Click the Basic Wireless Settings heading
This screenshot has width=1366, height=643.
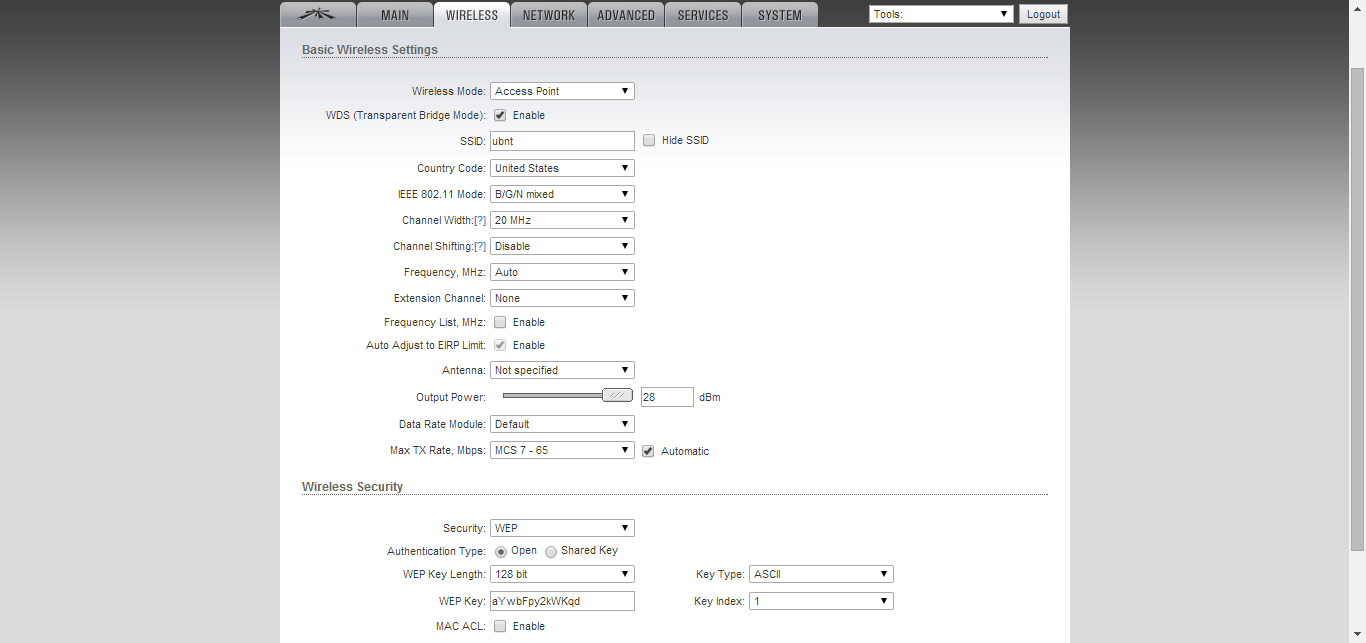370,49
